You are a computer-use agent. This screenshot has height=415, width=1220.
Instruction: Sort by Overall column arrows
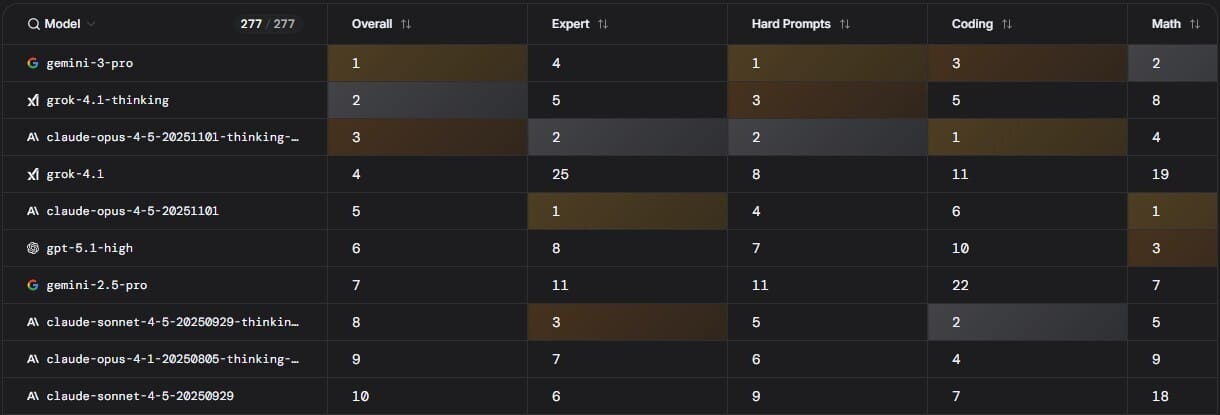(405, 24)
